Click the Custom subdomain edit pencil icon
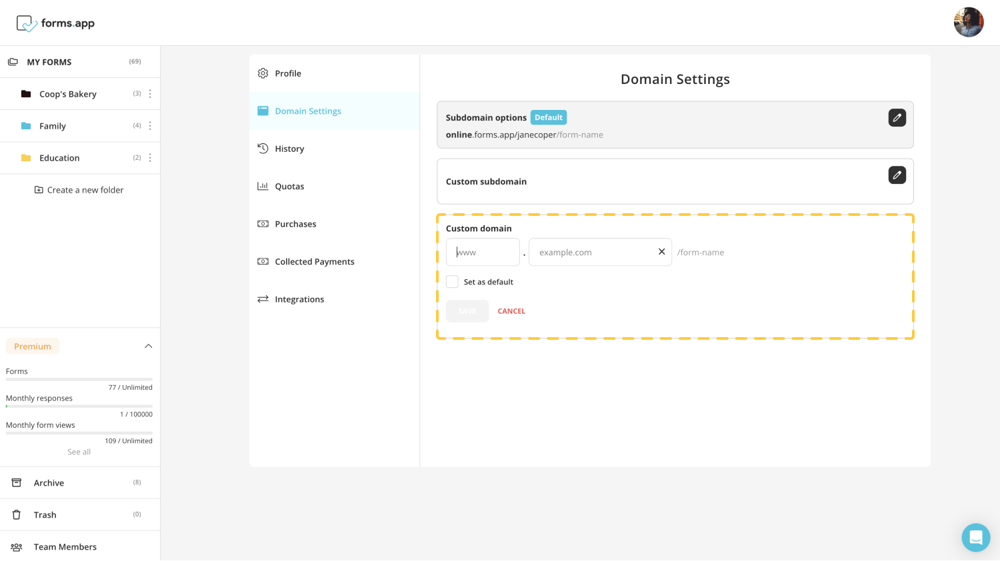This screenshot has height=561, width=1000. 897,175
